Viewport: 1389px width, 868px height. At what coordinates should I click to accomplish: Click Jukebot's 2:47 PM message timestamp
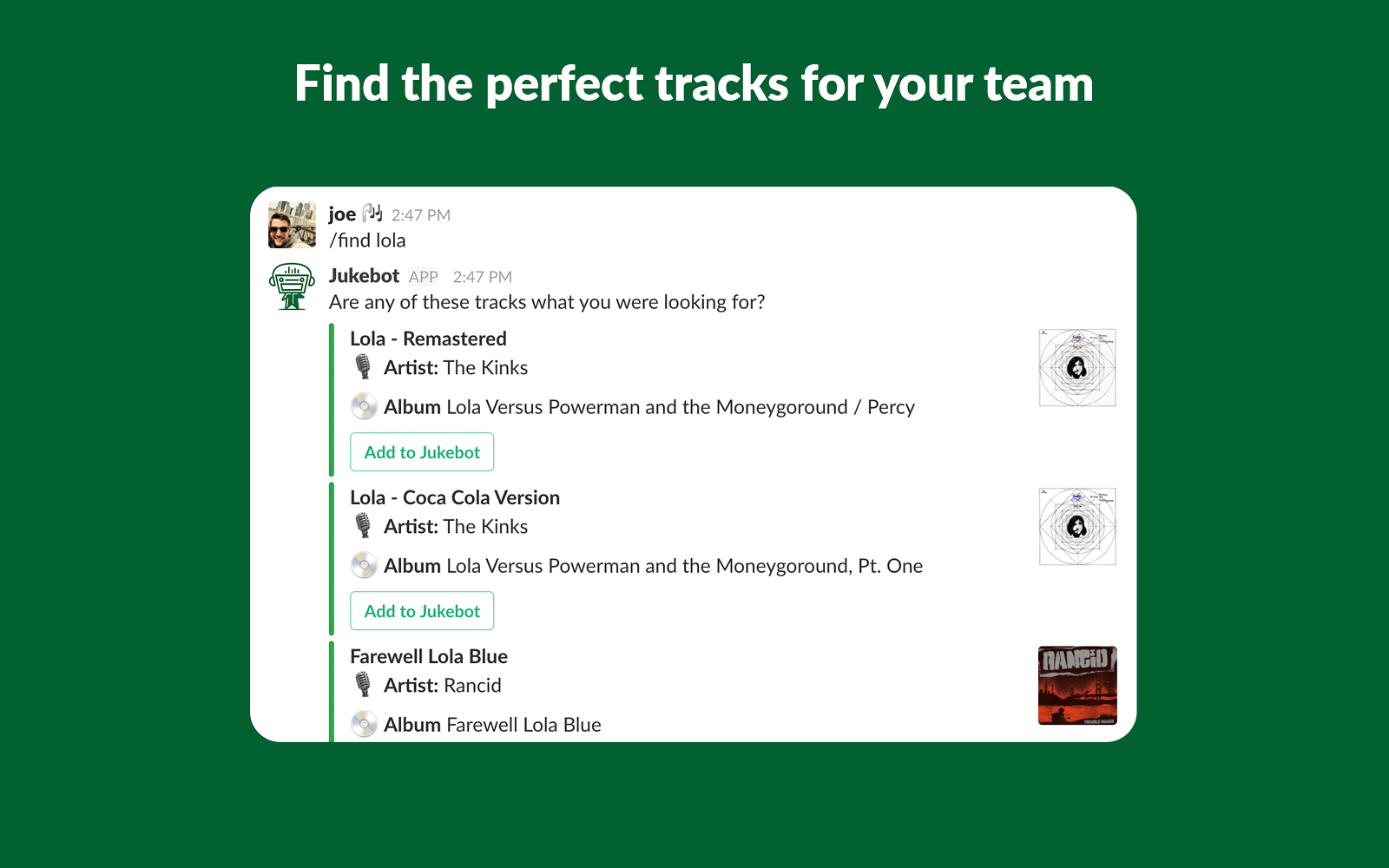pyautogui.click(x=483, y=277)
